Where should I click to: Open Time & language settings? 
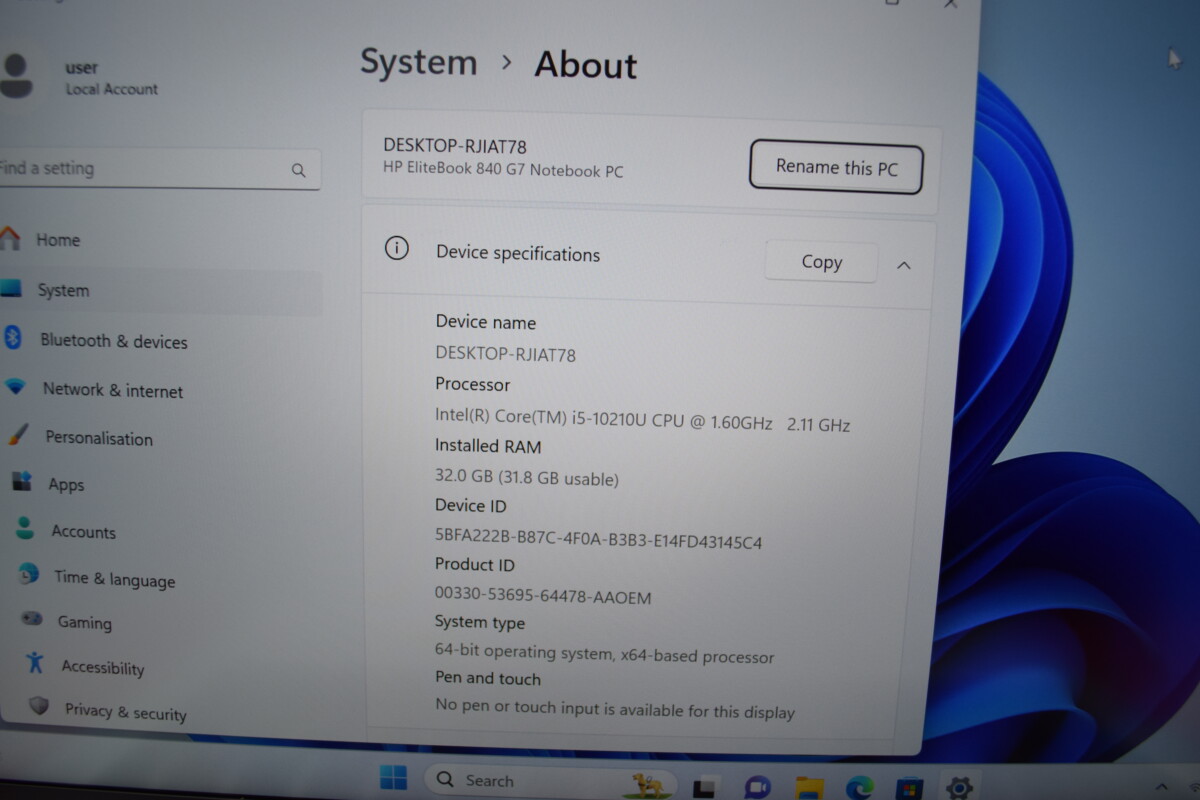tap(114, 579)
